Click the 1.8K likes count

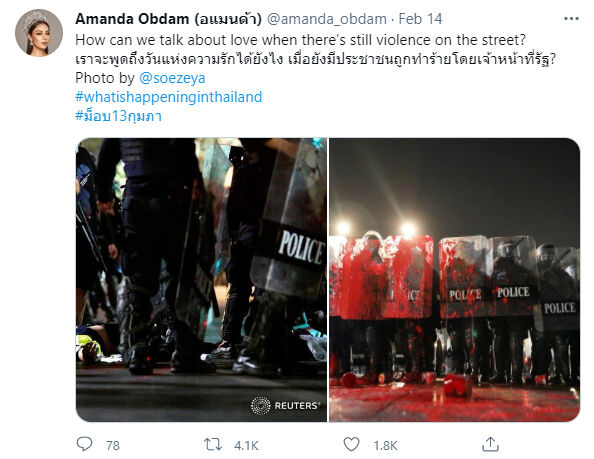pos(385,445)
